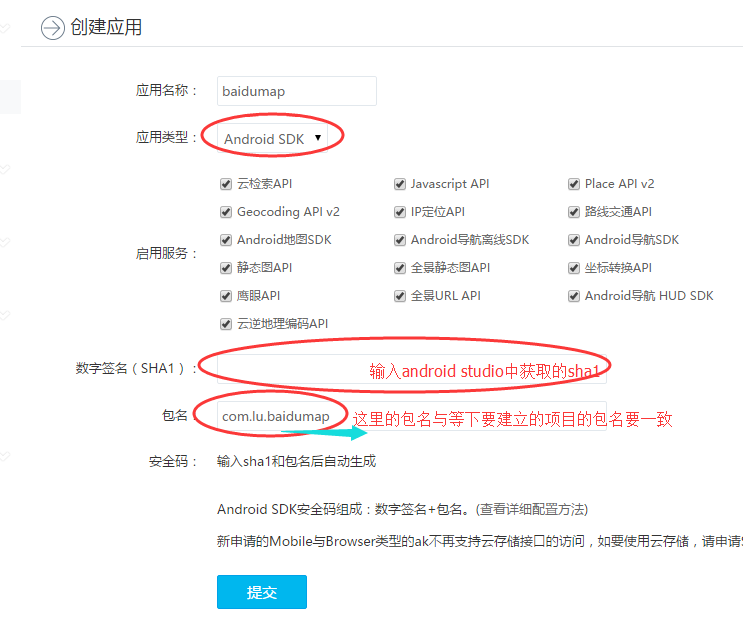The image size is (743, 641).
Task: Click the 创建应用 heading text
Action: [x=106, y=27]
